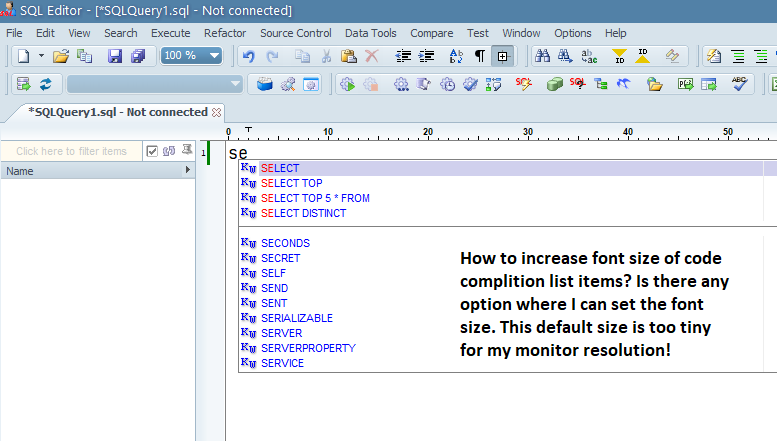Click the lightning document icon
Screen dimensions: 777x441
[x=714, y=56]
